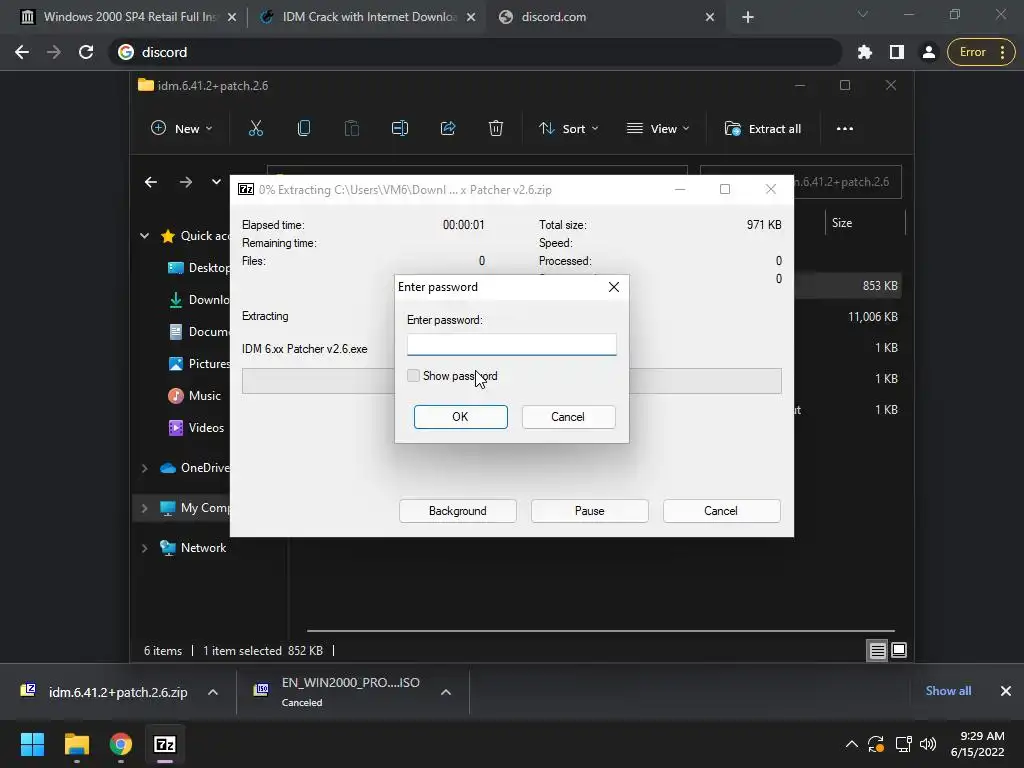The image size is (1024, 768).
Task: Open idm.6.41.2+patch.2.6.zip download item
Action: pos(104,692)
